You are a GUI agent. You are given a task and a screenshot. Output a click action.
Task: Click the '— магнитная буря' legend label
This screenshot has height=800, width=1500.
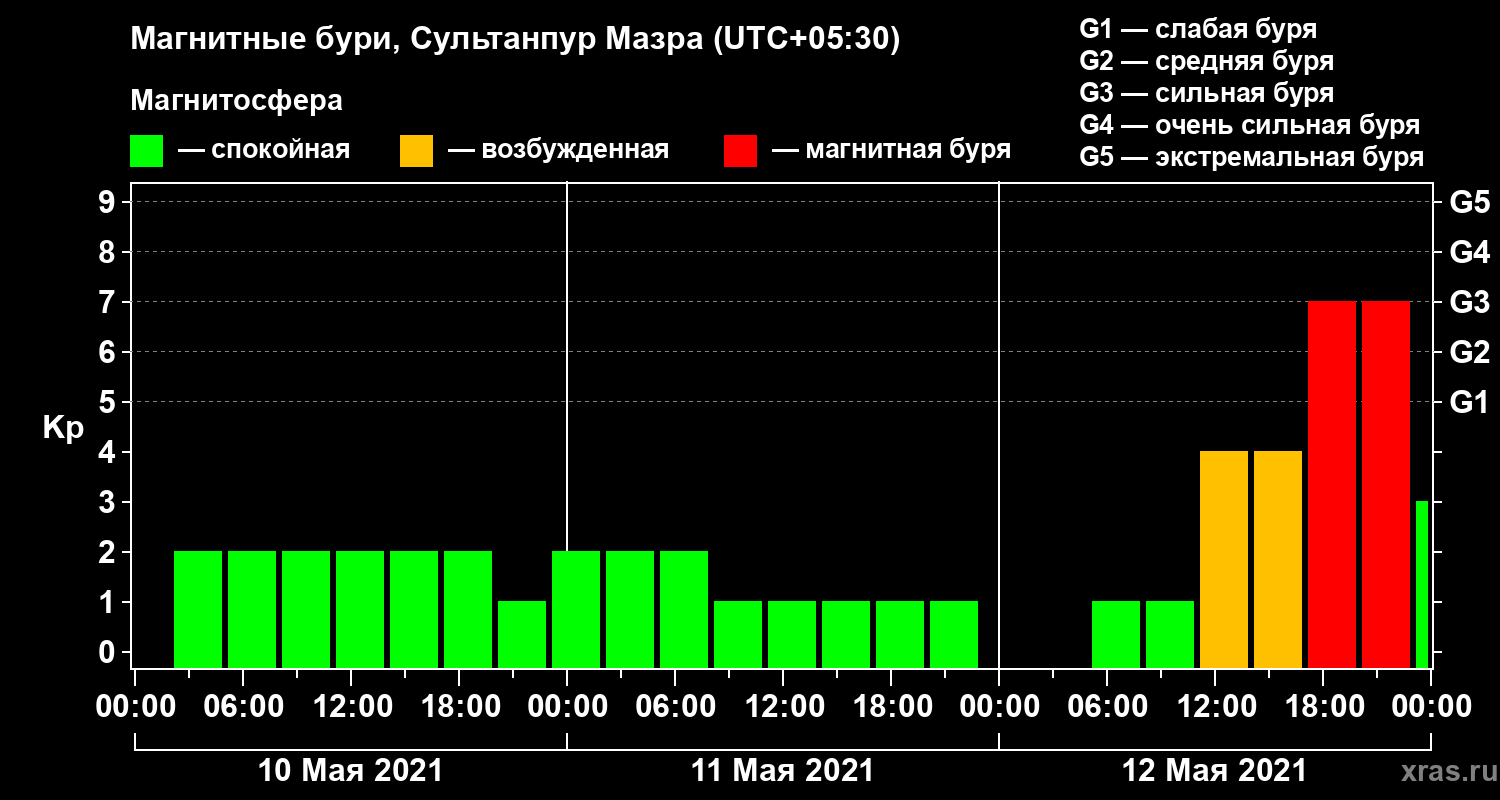click(892, 151)
